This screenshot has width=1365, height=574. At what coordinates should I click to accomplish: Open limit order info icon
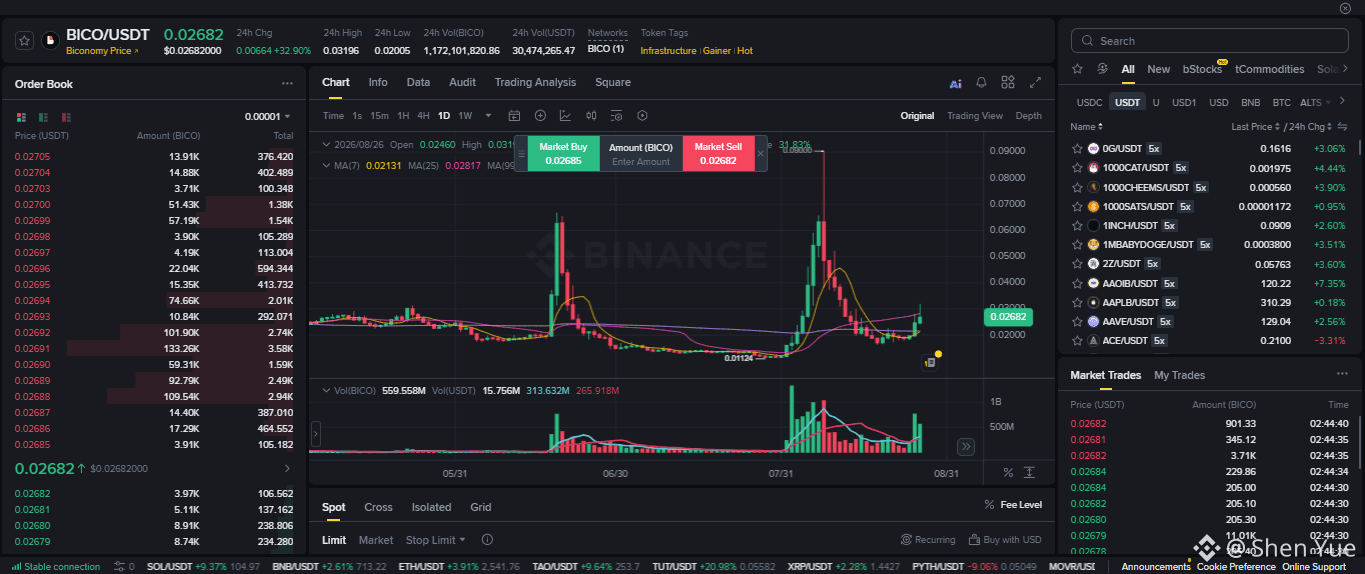tap(487, 540)
